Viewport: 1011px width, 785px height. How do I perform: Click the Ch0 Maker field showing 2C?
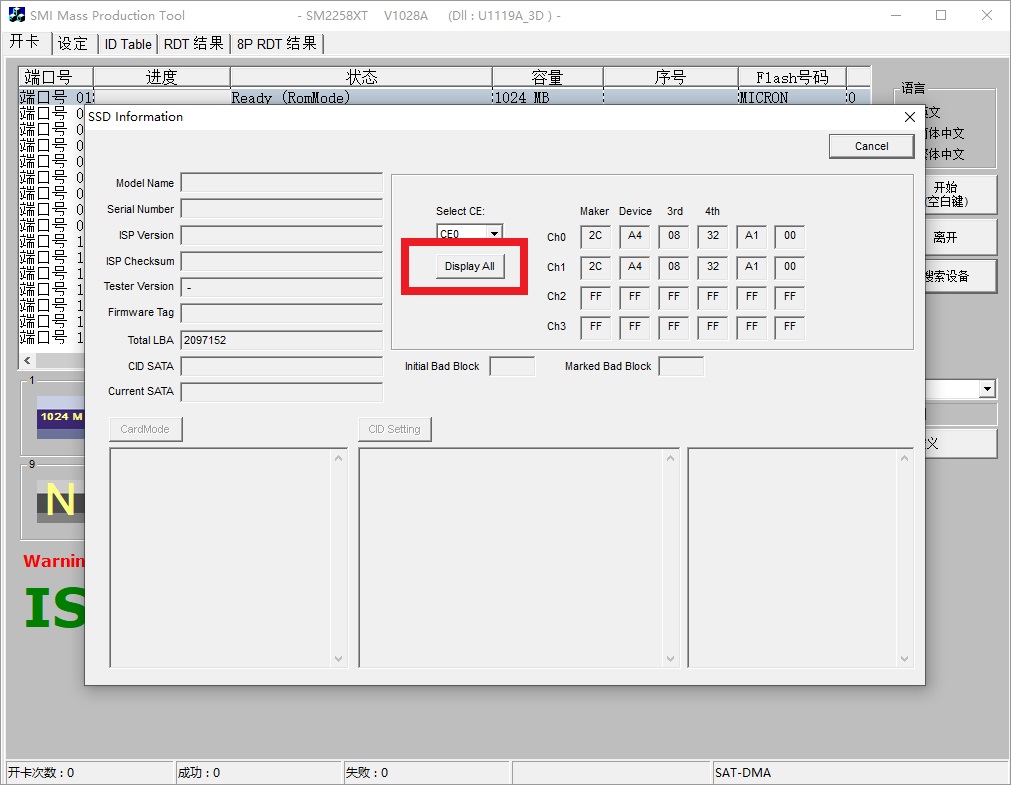[595, 238]
